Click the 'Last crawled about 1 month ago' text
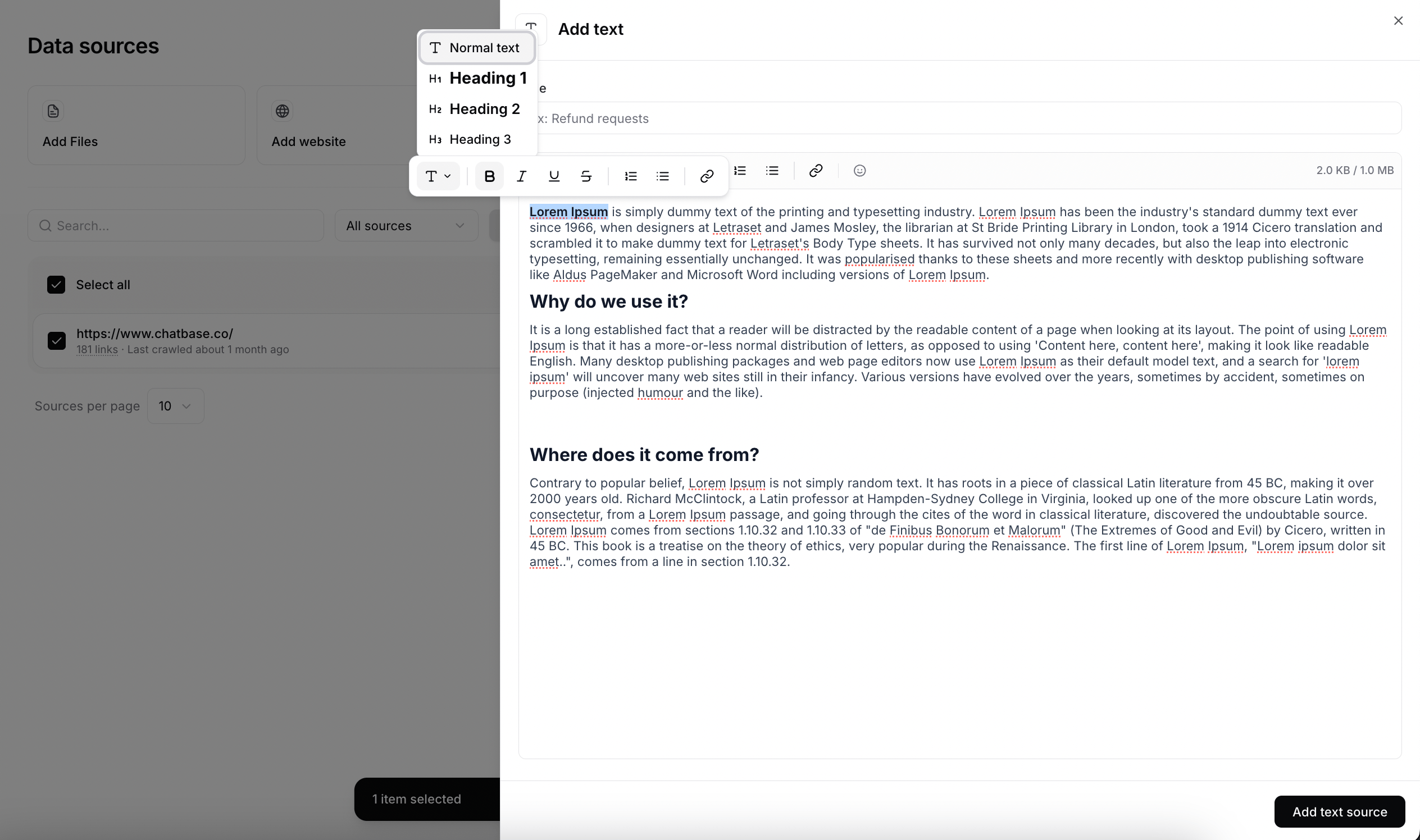 click(208, 349)
